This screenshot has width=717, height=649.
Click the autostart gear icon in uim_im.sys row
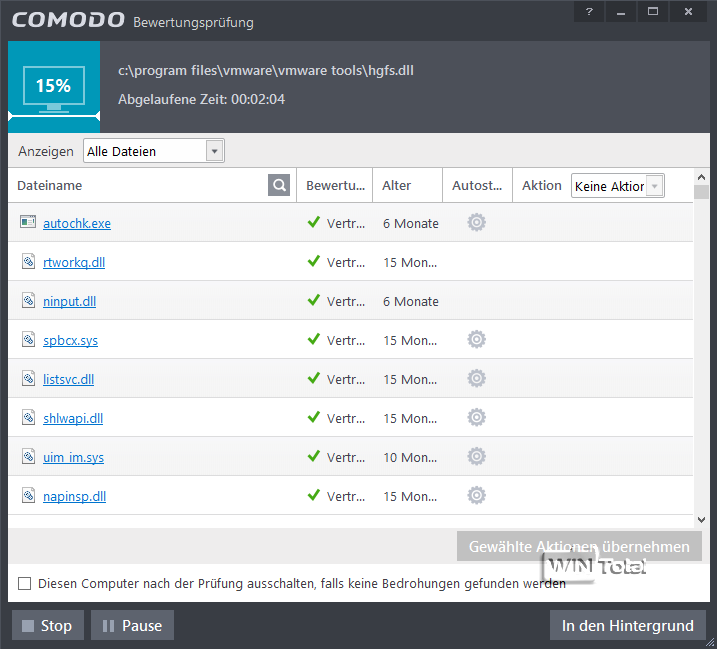[476, 456]
